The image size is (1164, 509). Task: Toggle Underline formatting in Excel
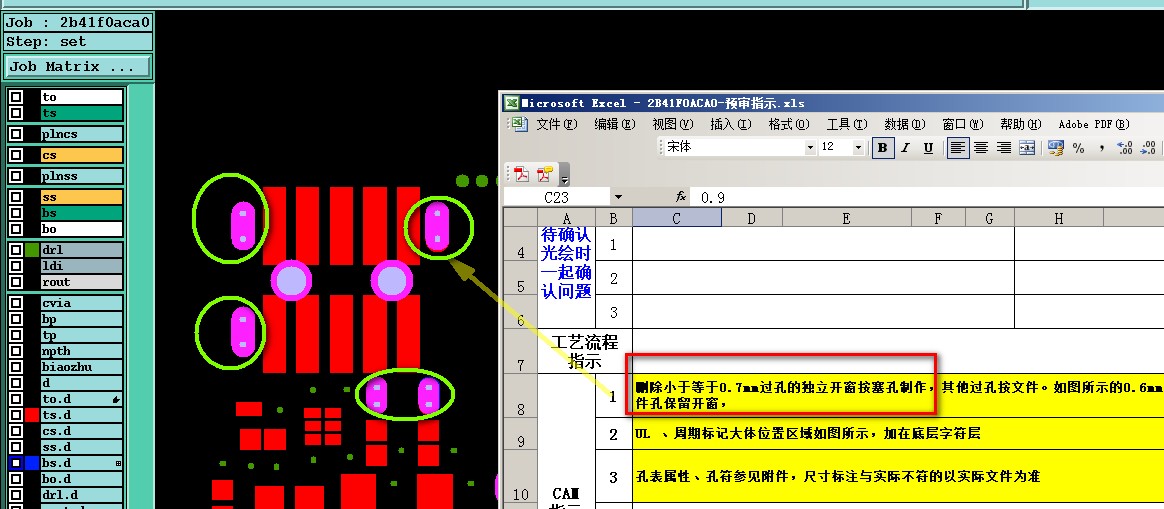tap(928, 148)
